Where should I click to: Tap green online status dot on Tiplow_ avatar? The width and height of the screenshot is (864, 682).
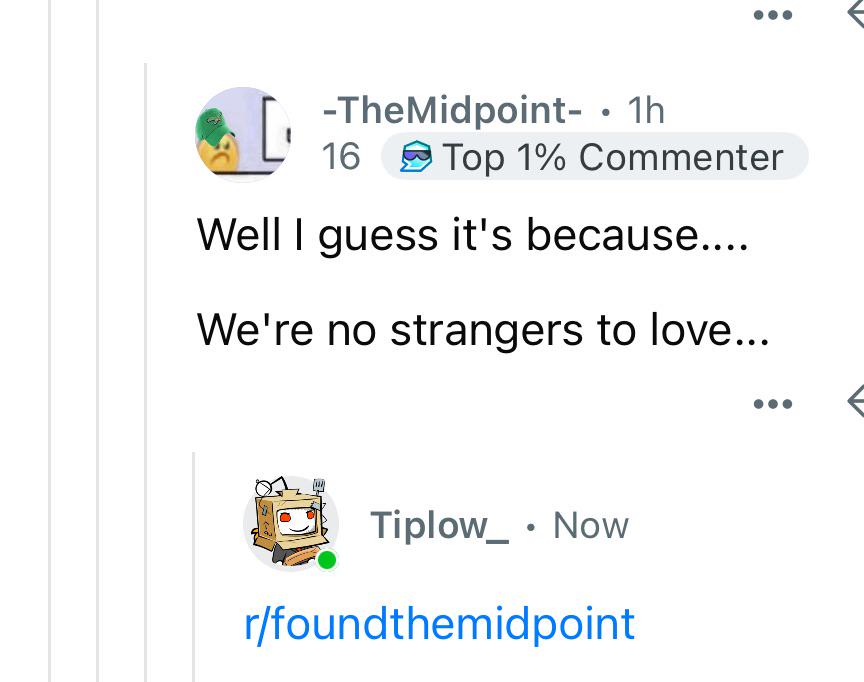327,560
